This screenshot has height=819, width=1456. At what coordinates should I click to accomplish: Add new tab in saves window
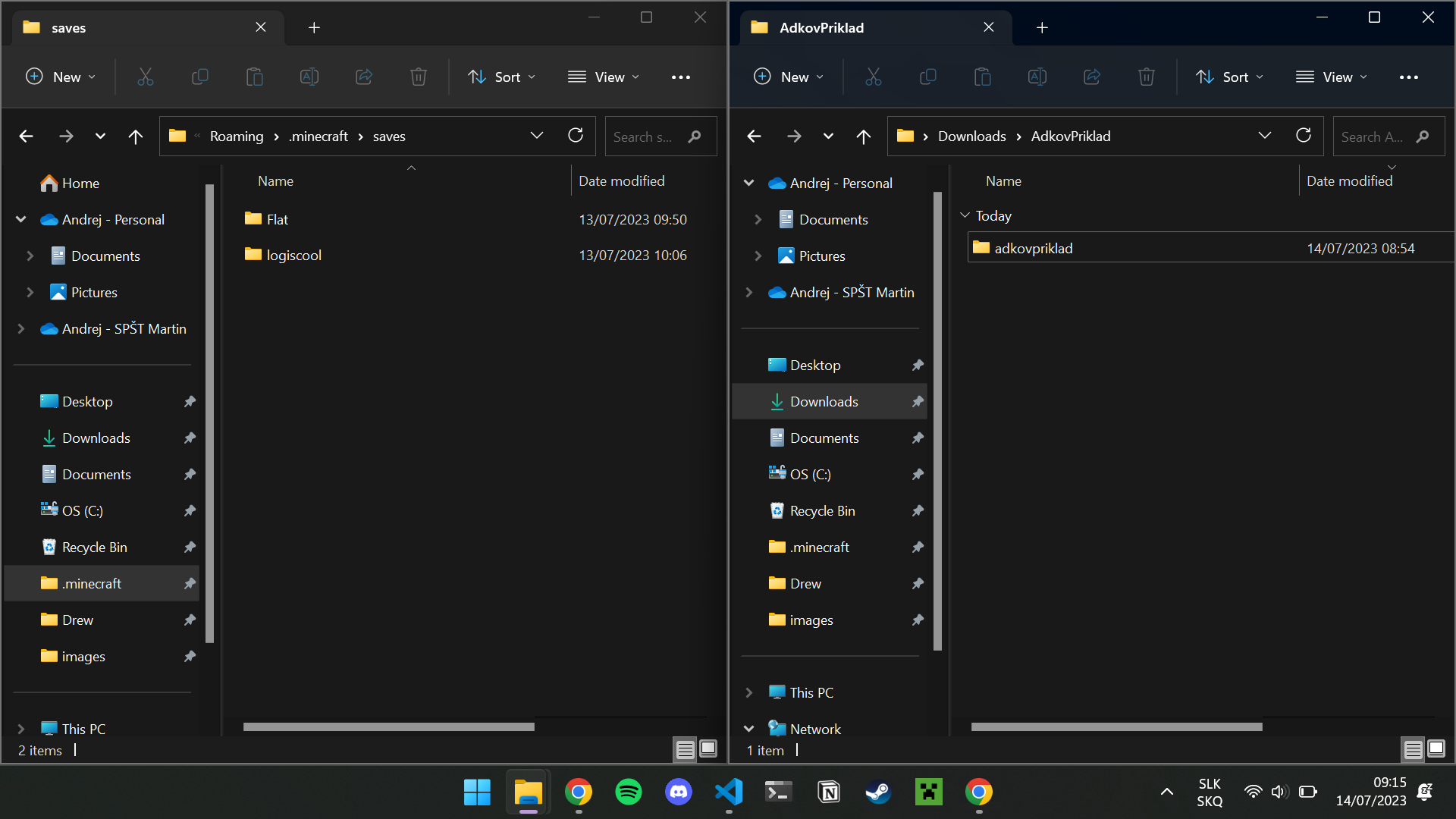tap(314, 27)
